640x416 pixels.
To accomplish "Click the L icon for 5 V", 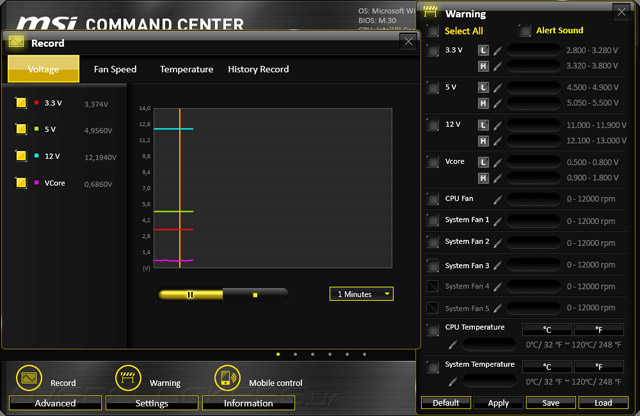I will (483, 87).
